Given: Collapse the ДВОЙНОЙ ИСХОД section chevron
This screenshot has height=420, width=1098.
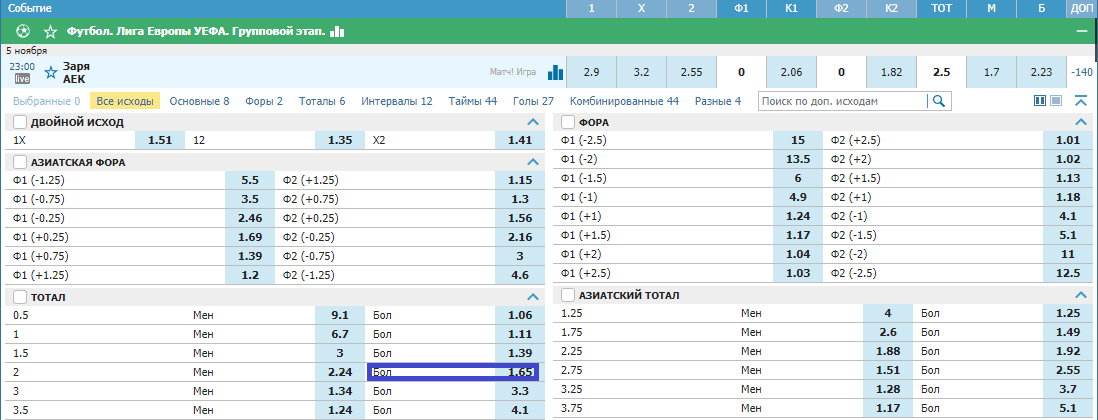Looking at the screenshot, I should point(533,122).
